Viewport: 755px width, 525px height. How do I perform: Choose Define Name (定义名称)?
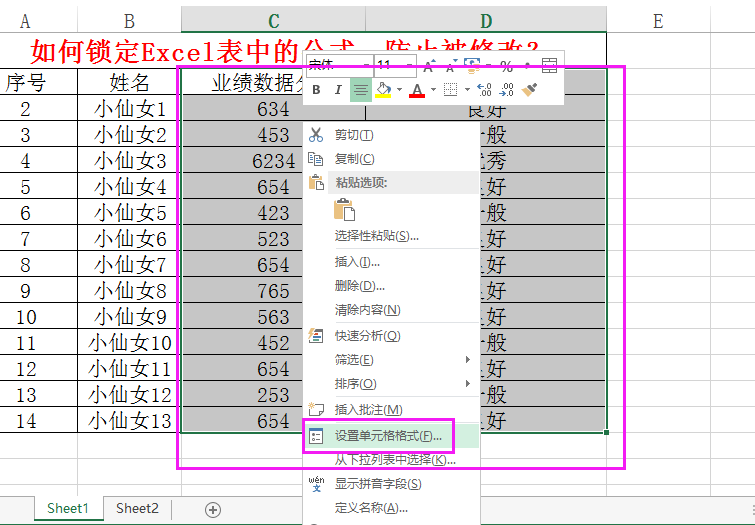click(391, 508)
